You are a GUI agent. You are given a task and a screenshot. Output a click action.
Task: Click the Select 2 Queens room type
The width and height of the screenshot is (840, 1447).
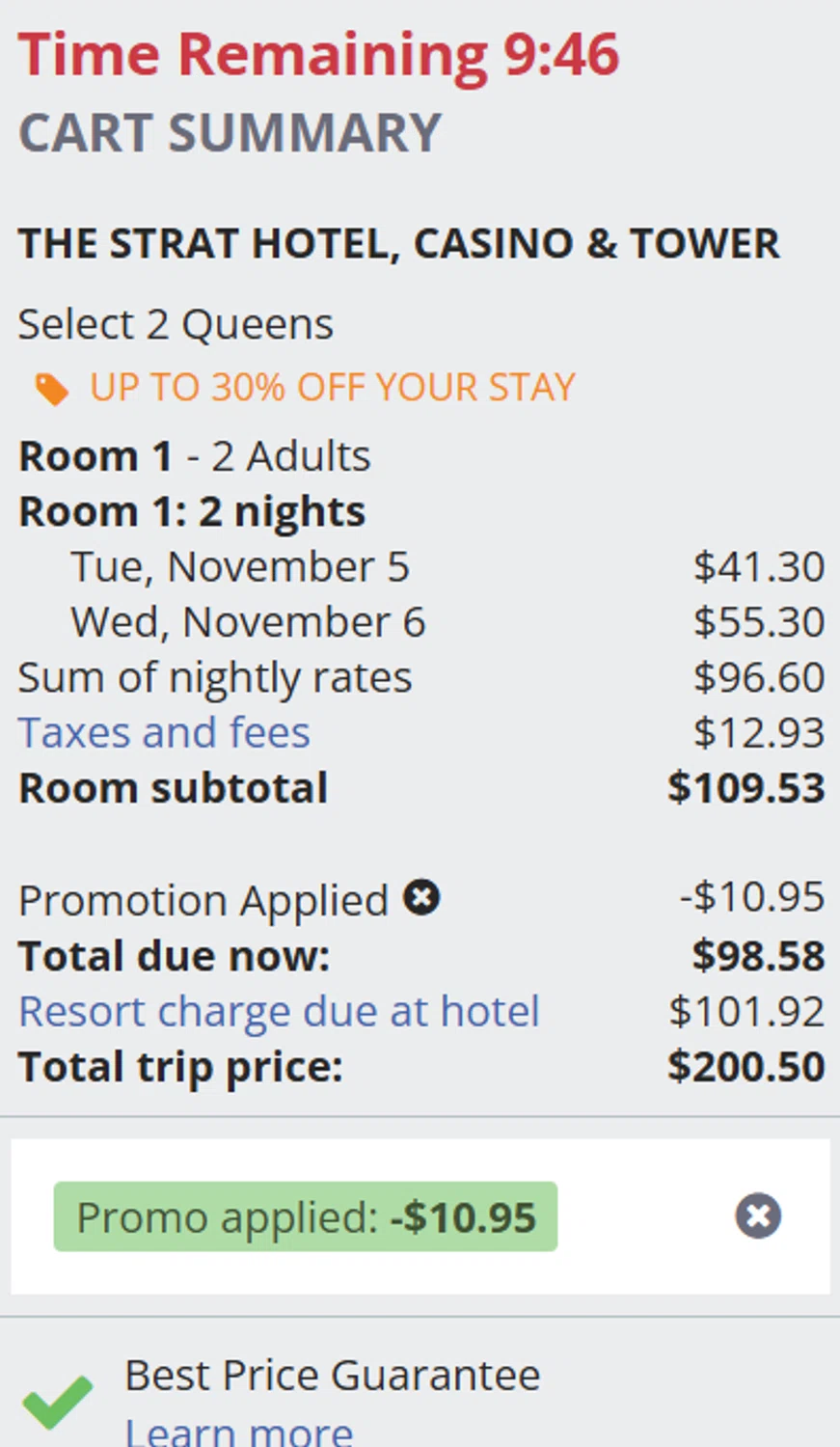pyautogui.click(x=176, y=324)
